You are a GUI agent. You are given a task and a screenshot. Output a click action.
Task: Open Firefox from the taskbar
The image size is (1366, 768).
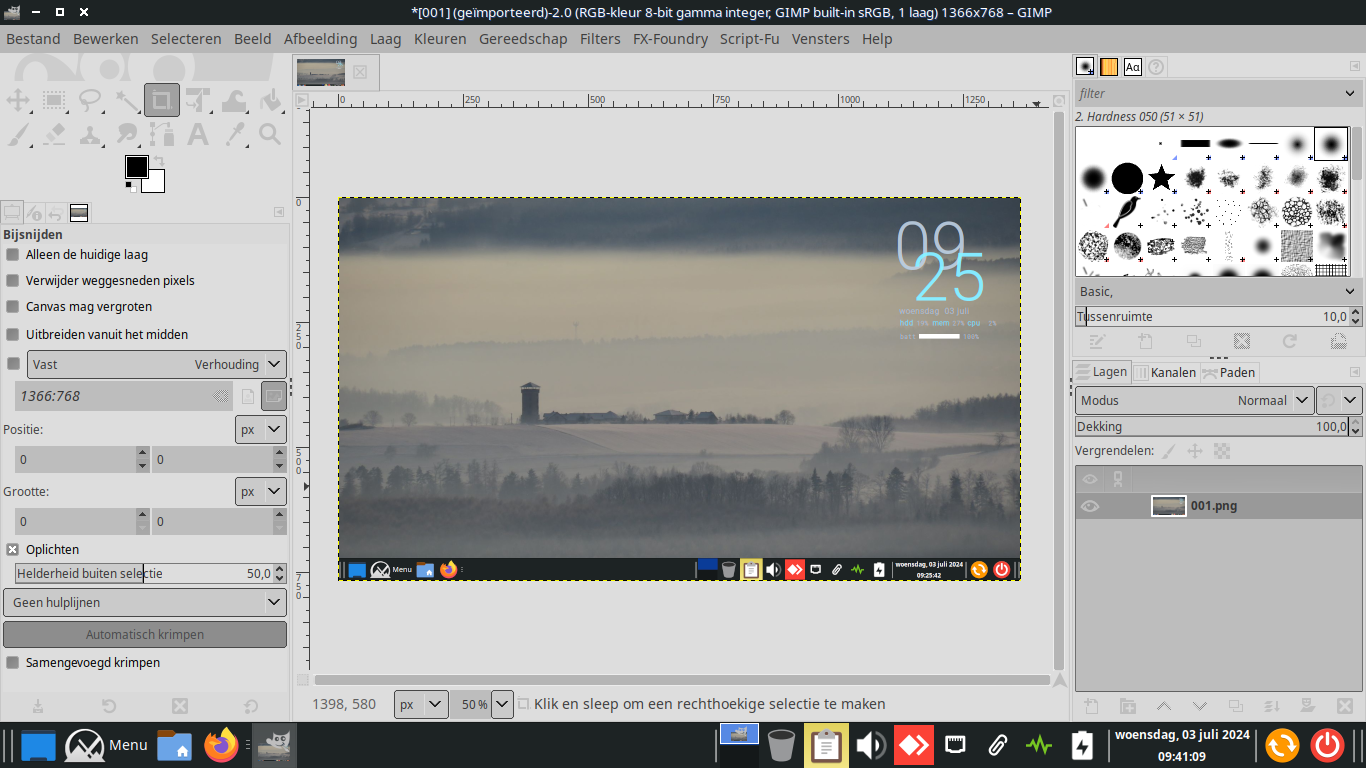[x=221, y=745]
